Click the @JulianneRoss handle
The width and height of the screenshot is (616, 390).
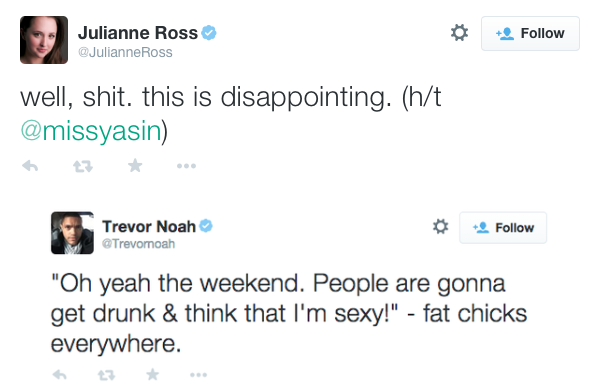[x=125, y=52]
